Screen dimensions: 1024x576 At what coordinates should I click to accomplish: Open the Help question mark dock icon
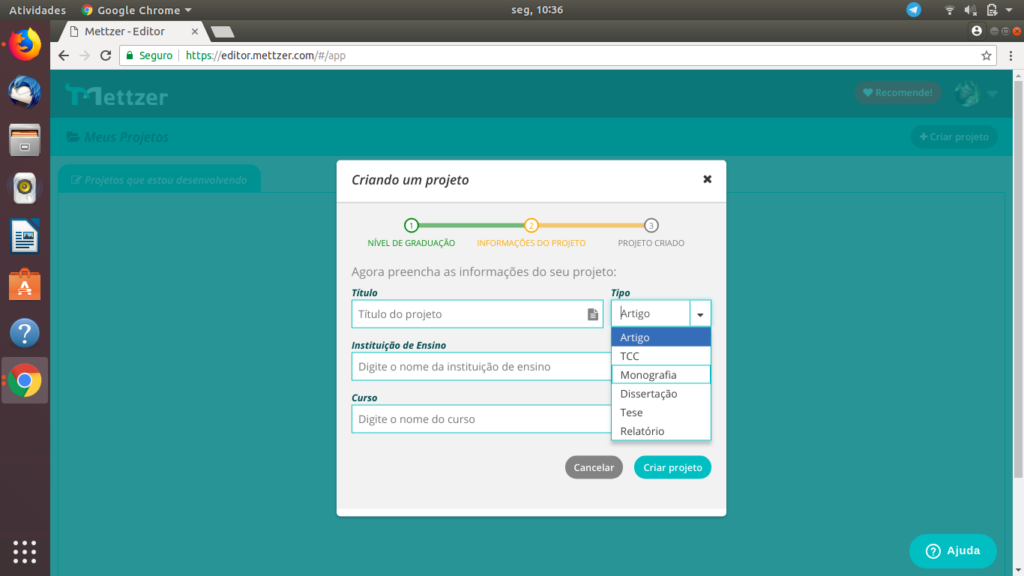click(x=25, y=333)
